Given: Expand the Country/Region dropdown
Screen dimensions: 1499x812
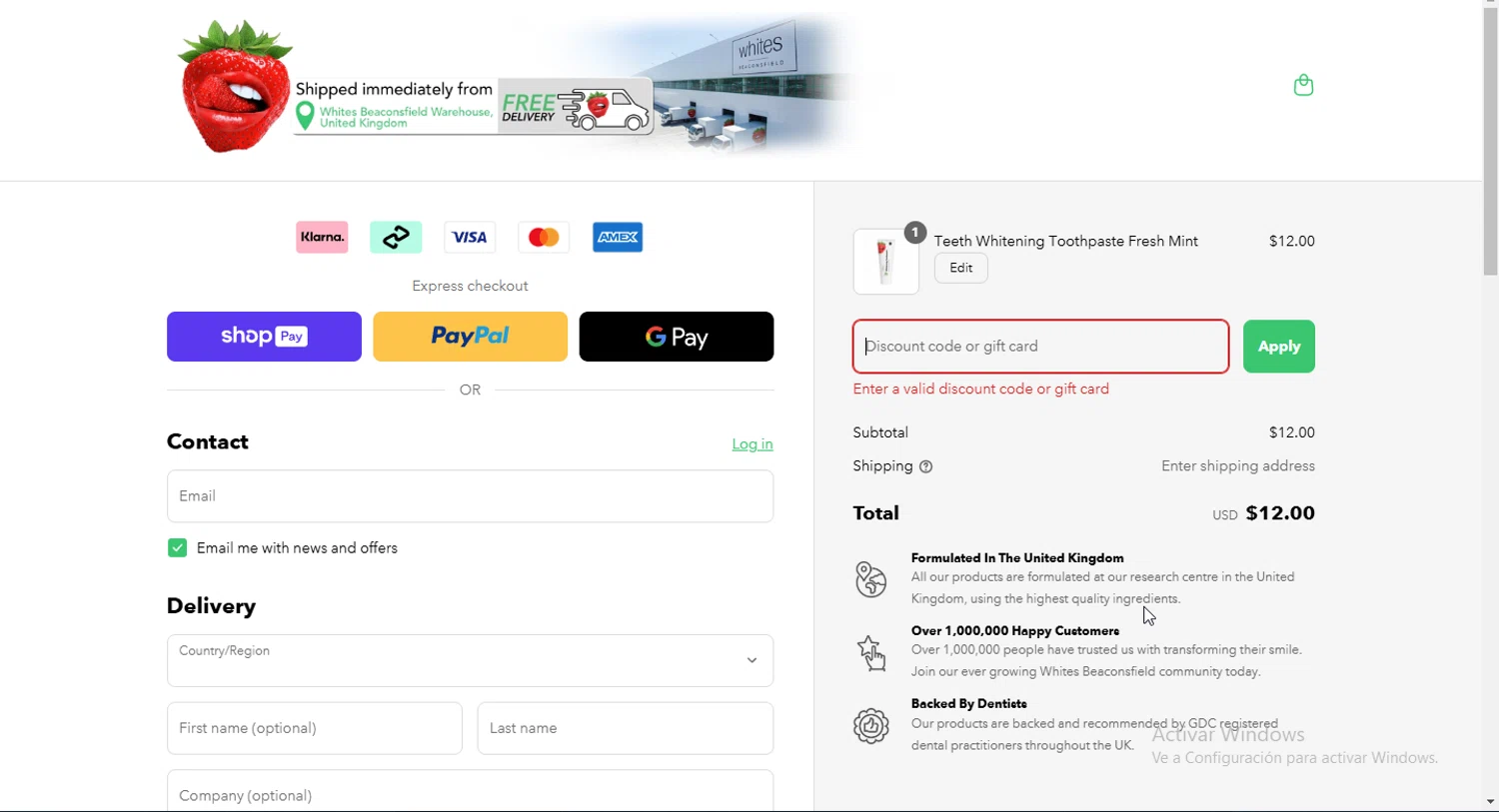Looking at the screenshot, I should pos(470,660).
